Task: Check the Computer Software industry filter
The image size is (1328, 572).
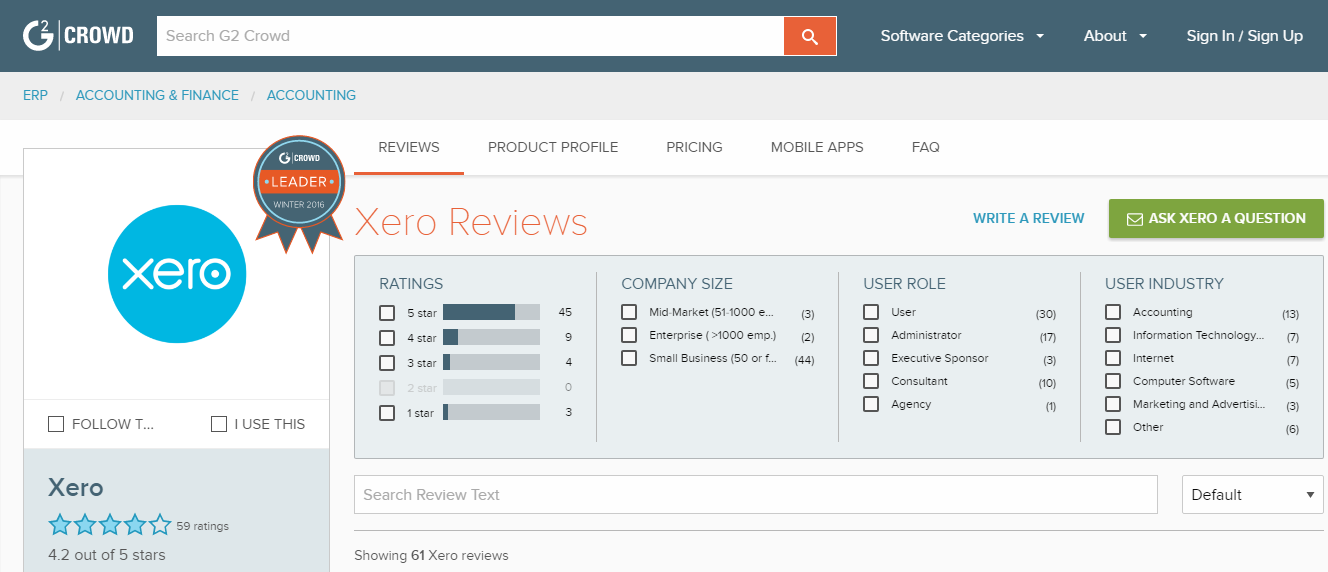Action: (1113, 381)
